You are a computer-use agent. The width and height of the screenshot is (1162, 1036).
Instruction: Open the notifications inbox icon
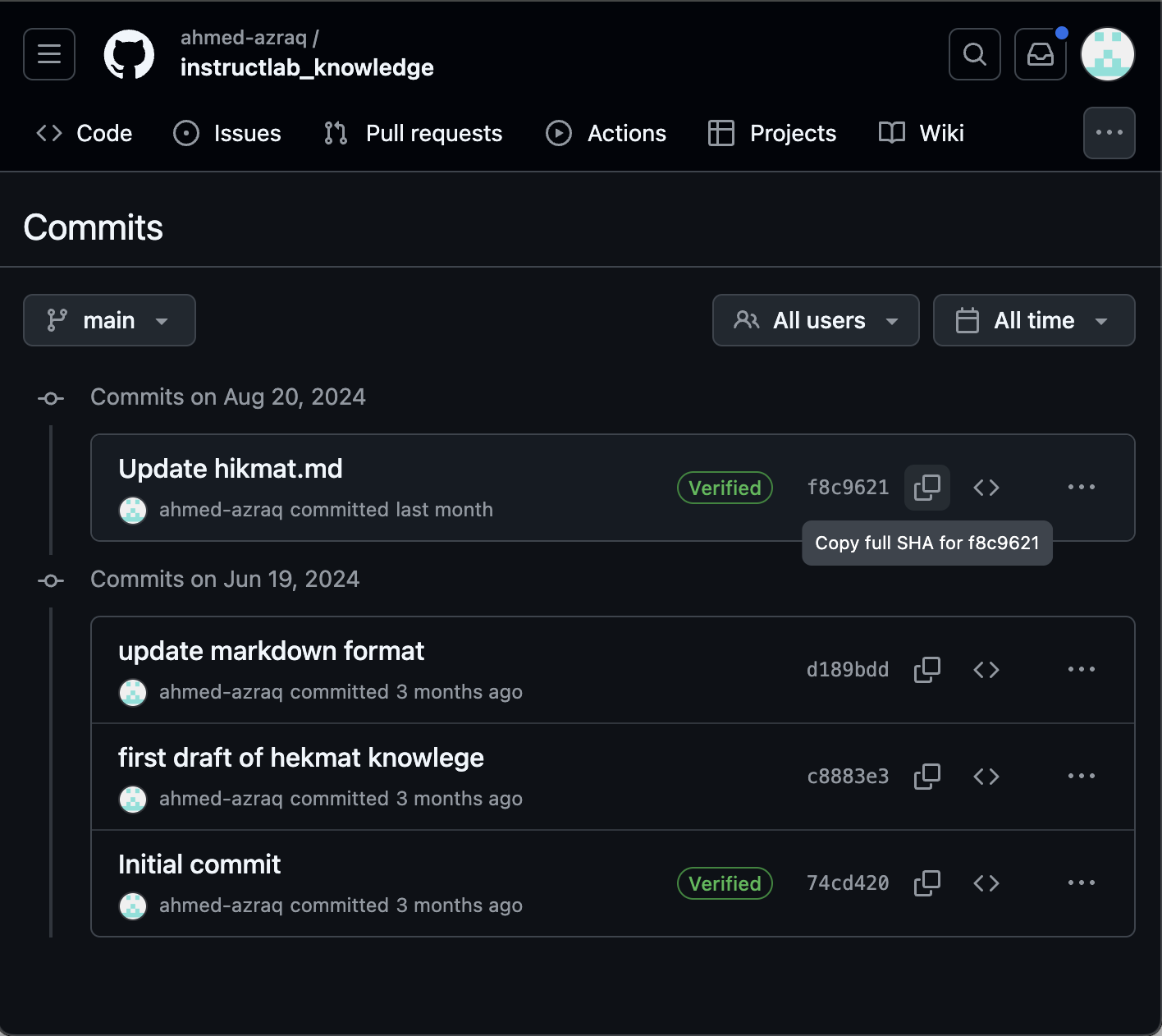click(1040, 54)
